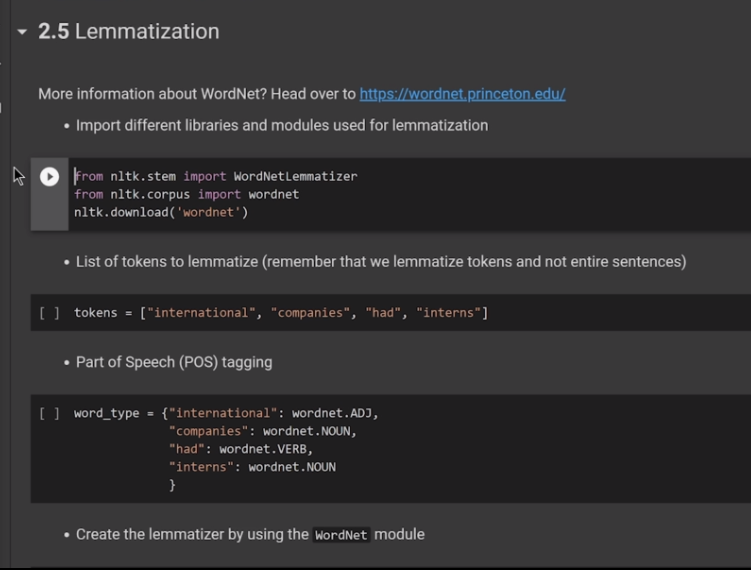The width and height of the screenshot is (751, 570).
Task: Collapse the 2.5 Lemmatization section arrow
Action: (22, 32)
